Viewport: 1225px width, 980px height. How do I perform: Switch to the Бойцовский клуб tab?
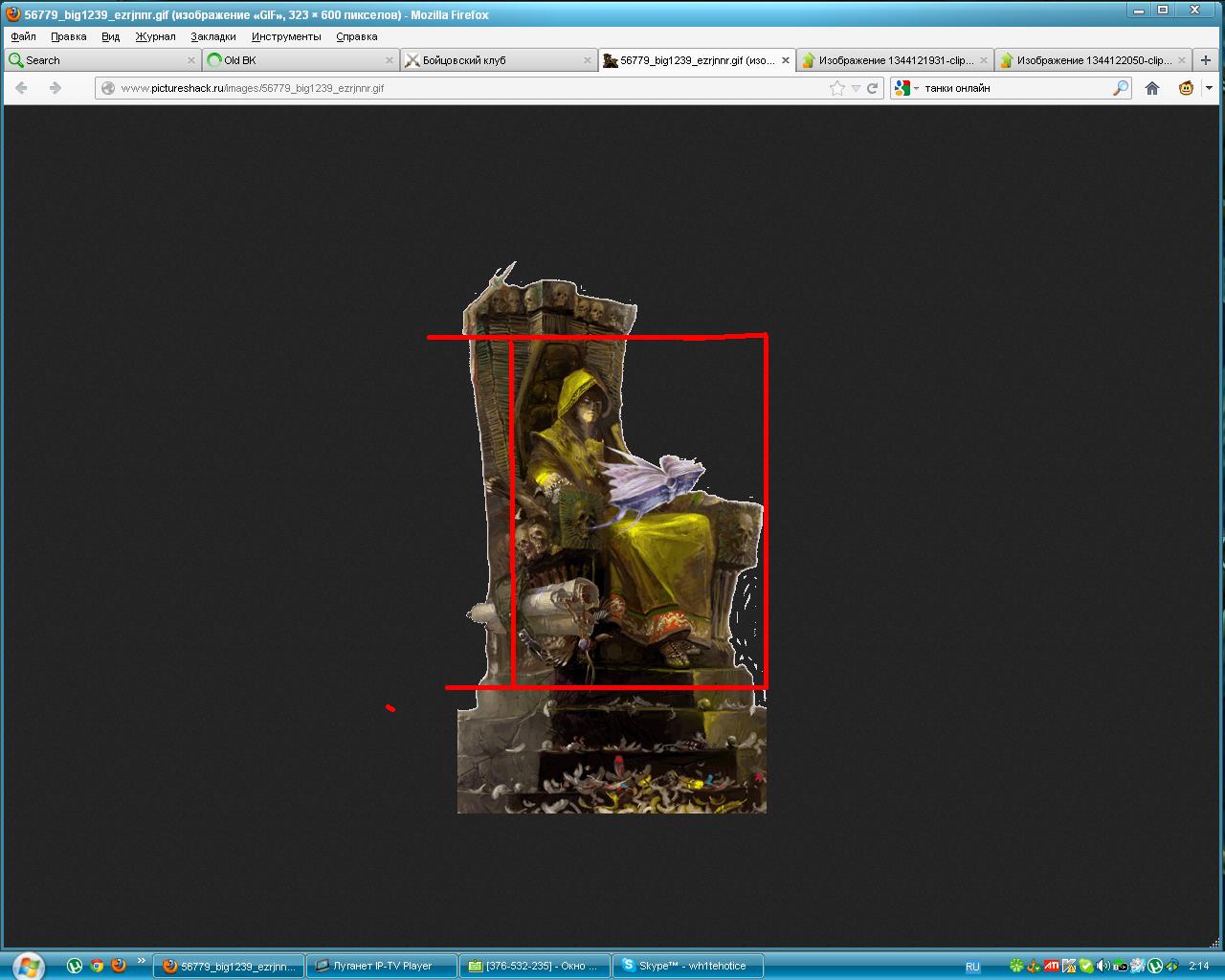click(499, 60)
